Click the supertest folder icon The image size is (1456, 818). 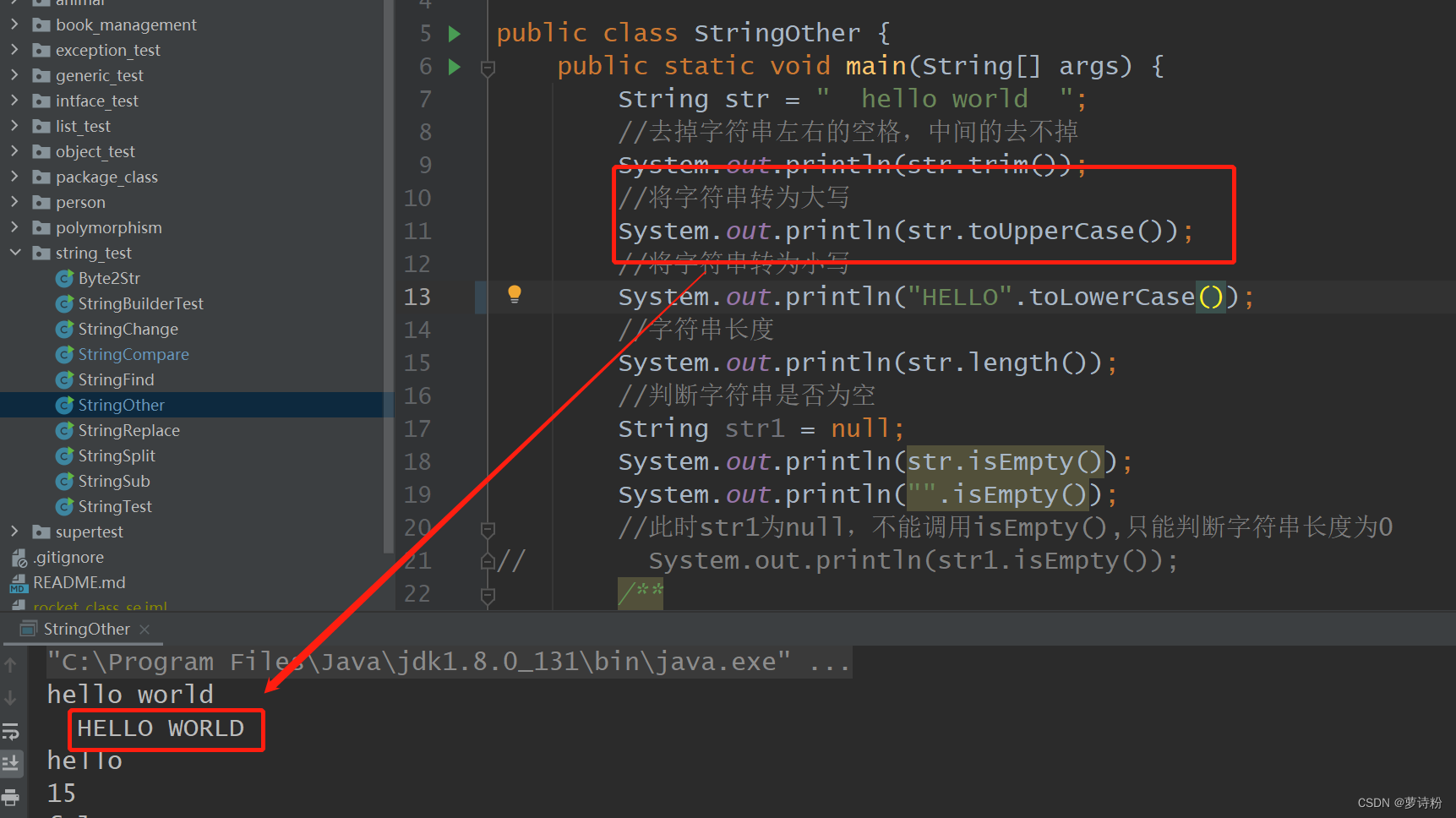click(41, 532)
